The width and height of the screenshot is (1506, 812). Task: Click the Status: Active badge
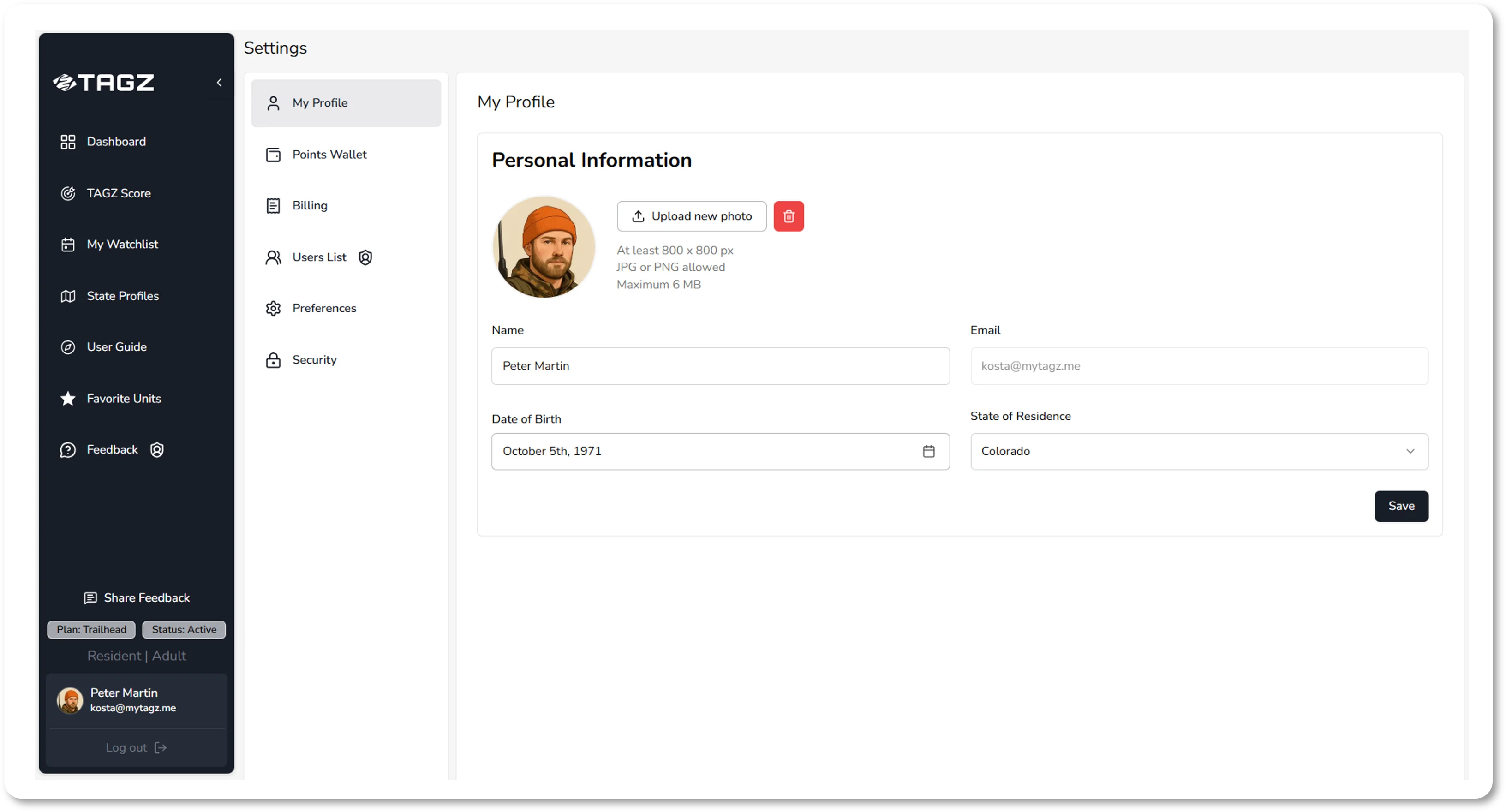184,630
